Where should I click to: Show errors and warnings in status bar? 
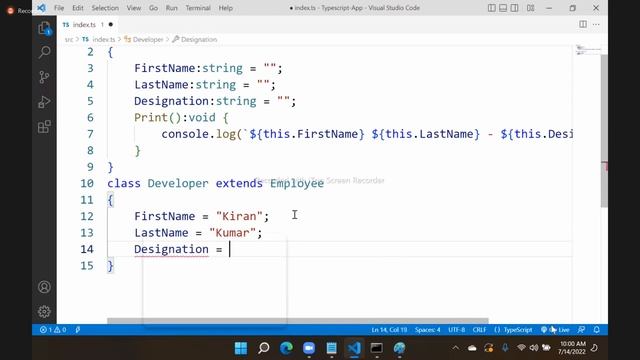(53, 329)
